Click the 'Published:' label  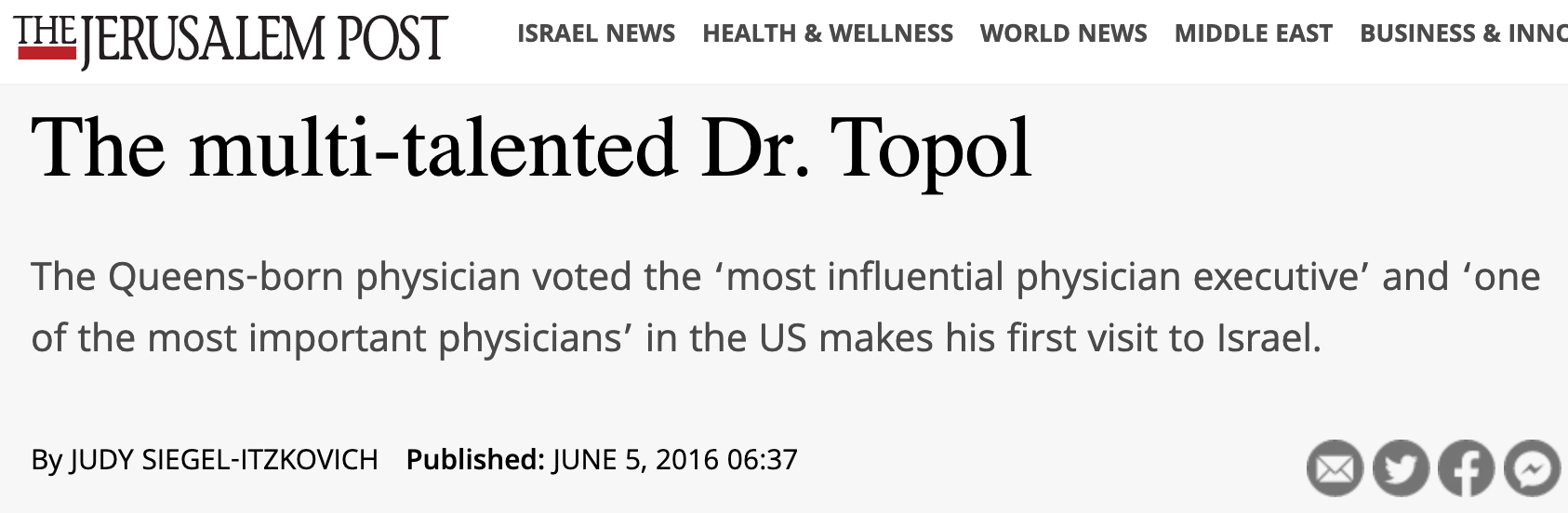coord(474,459)
